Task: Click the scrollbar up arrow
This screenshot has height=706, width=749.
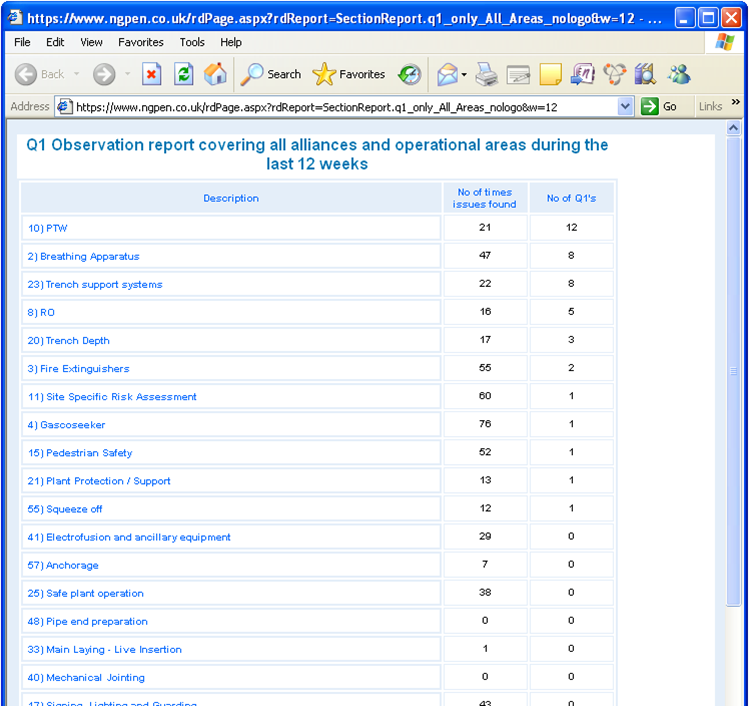Action: pos(734,128)
